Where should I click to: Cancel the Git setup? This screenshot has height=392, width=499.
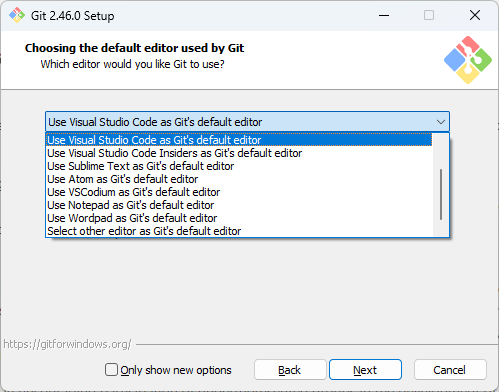pyautogui.click(x=450, y=370)
